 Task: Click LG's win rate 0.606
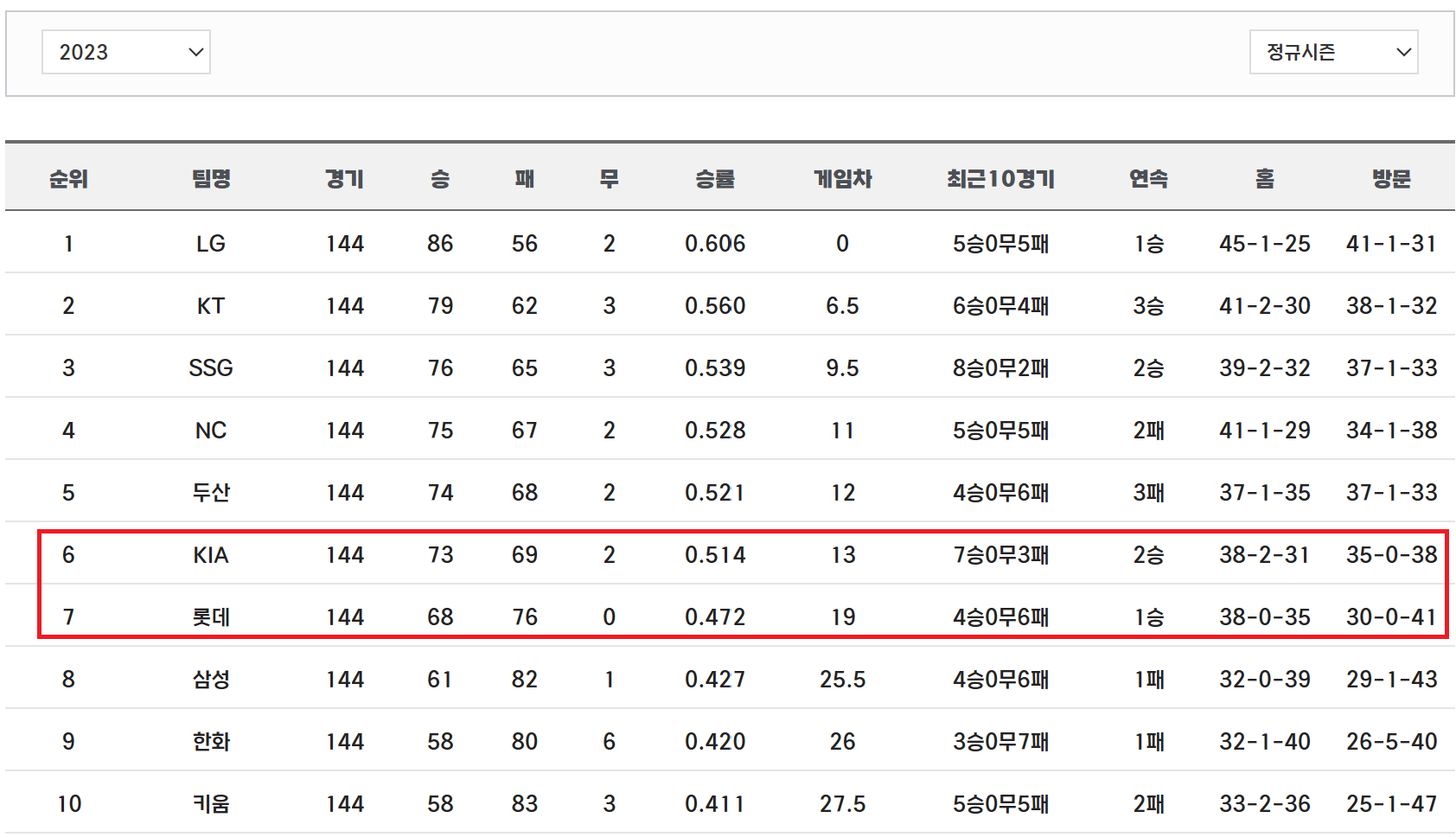(x=715, y=244)
